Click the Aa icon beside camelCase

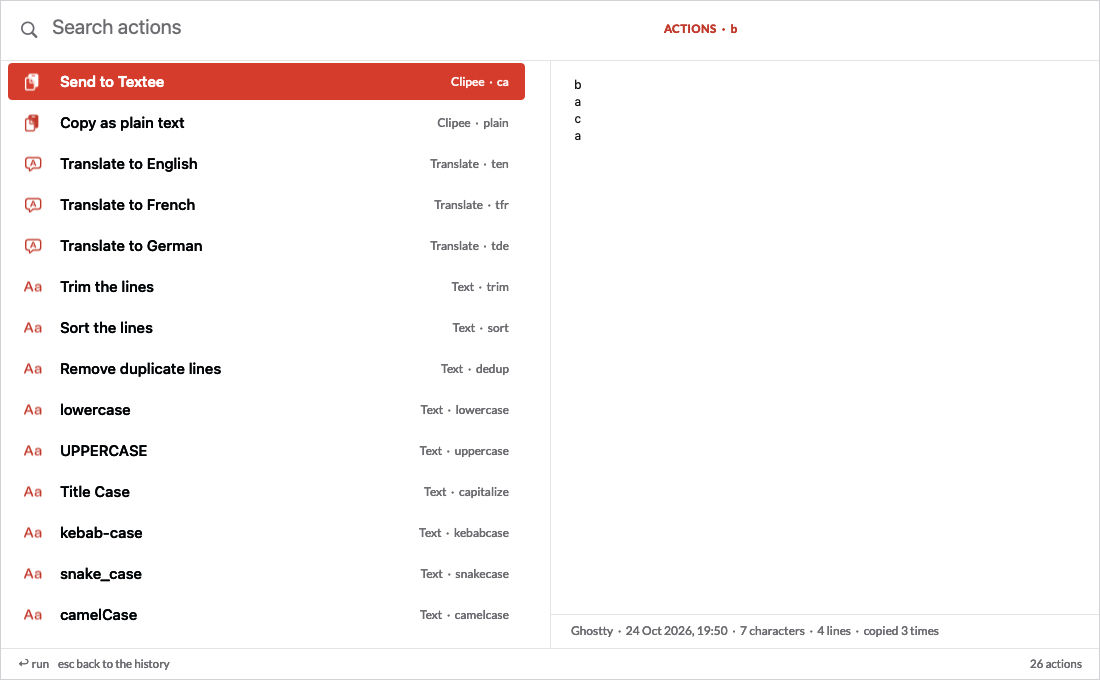click(33, 615)
